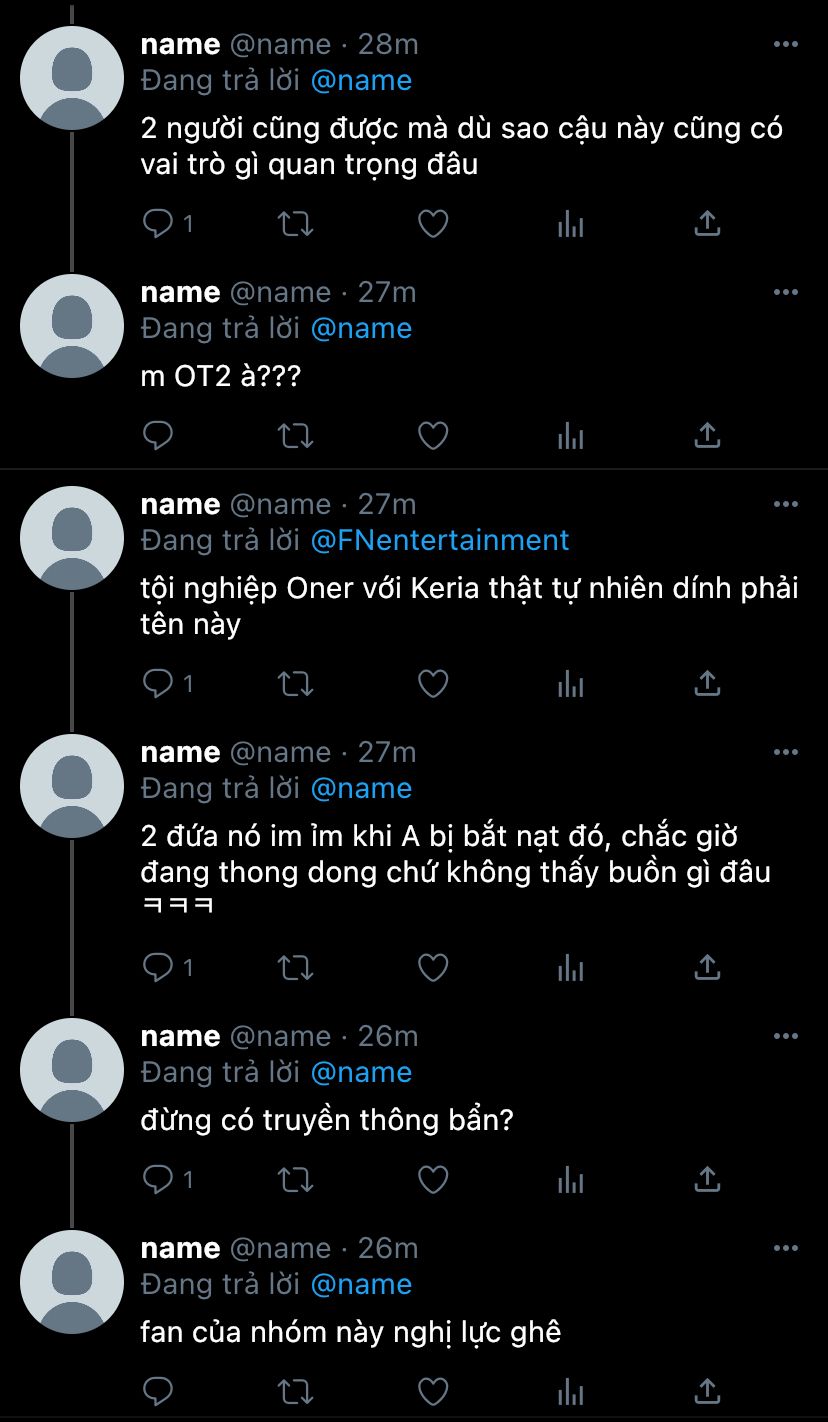Reply to the tweet about 'vai trò gì quan trọng'
The width and height of the screenshot is (828, 1422).
159,224
